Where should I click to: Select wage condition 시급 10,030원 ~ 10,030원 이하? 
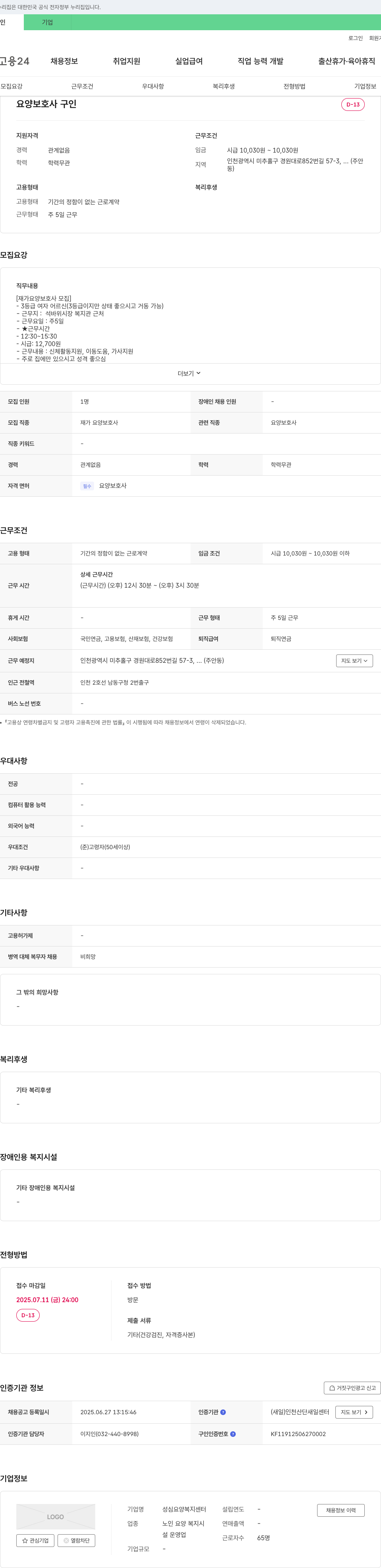click(310, 554)
